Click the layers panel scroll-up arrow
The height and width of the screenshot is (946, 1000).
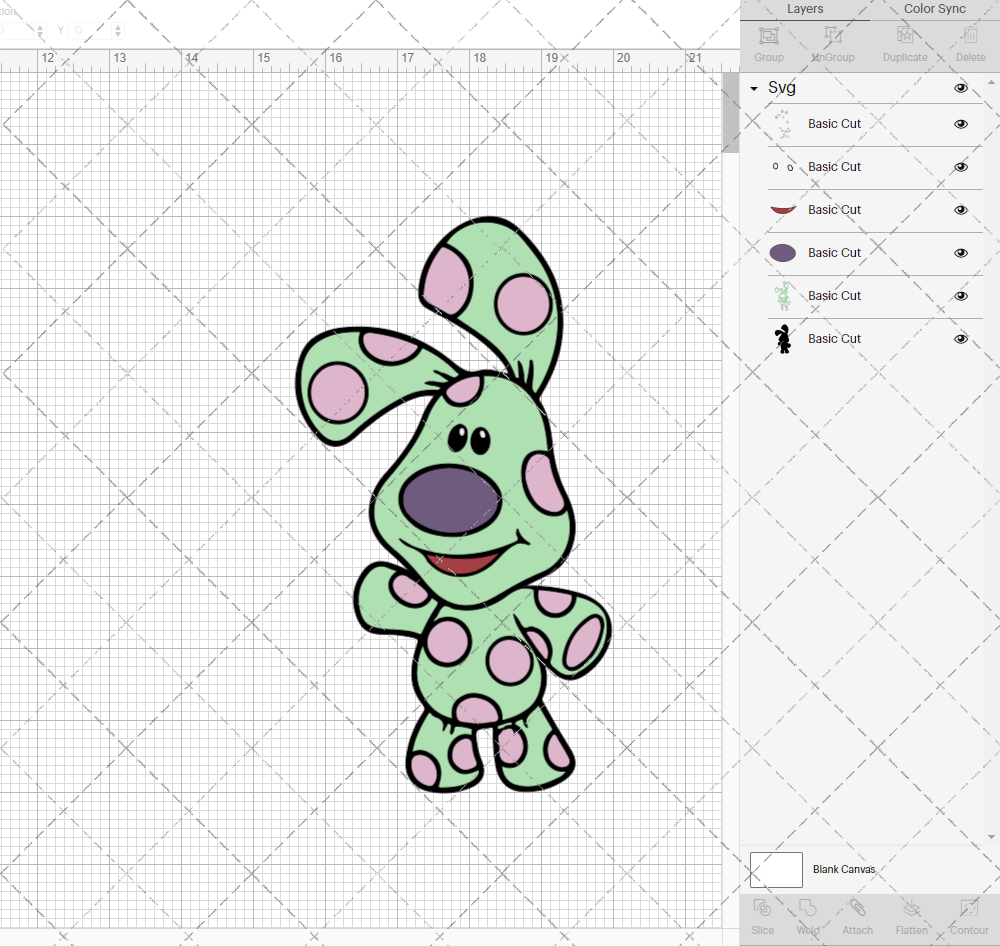tap(990, 83)
